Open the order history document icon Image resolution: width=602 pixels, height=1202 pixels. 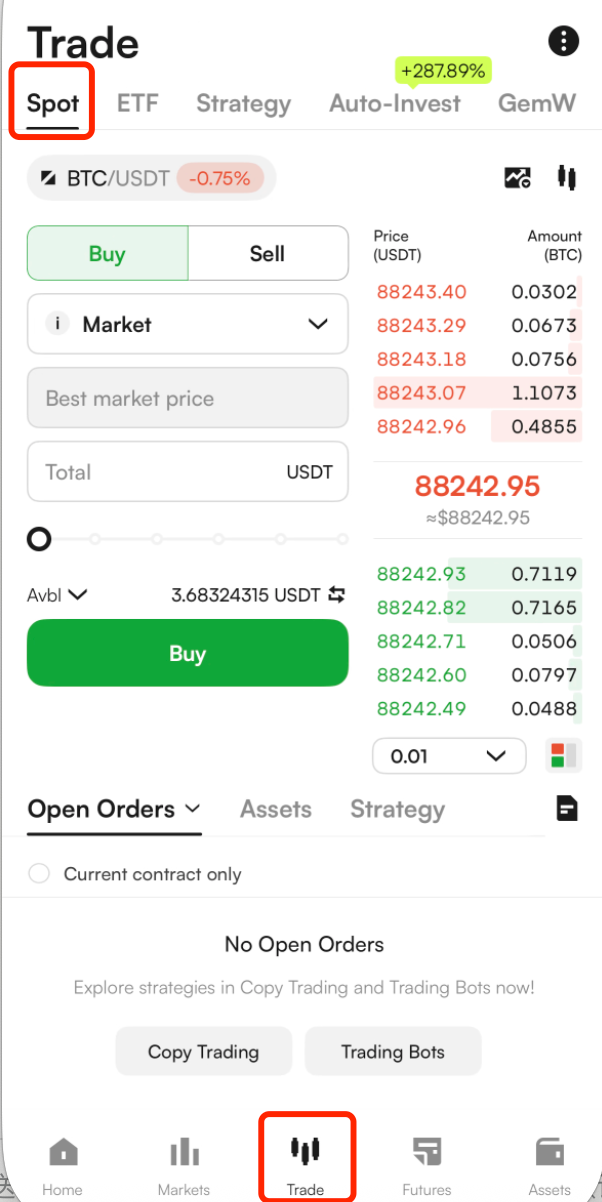(x=567, y=808)
